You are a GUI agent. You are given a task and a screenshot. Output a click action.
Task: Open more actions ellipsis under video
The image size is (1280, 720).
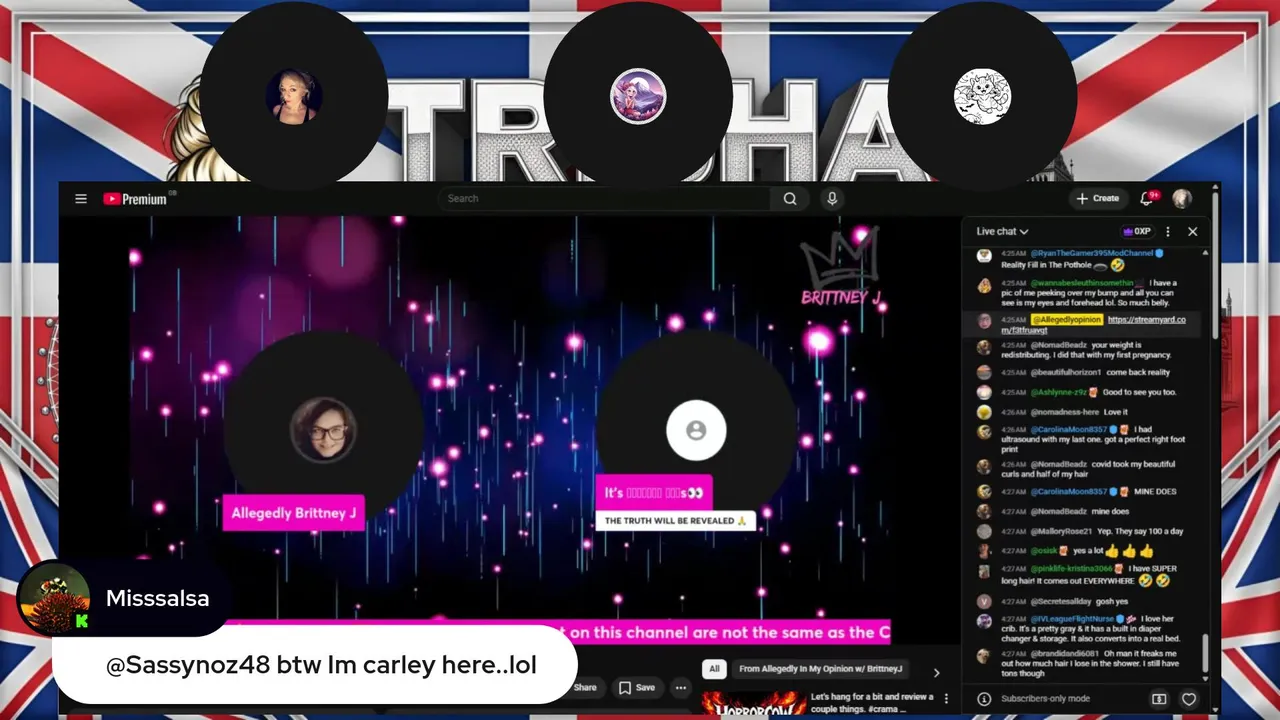pos(681,687)
